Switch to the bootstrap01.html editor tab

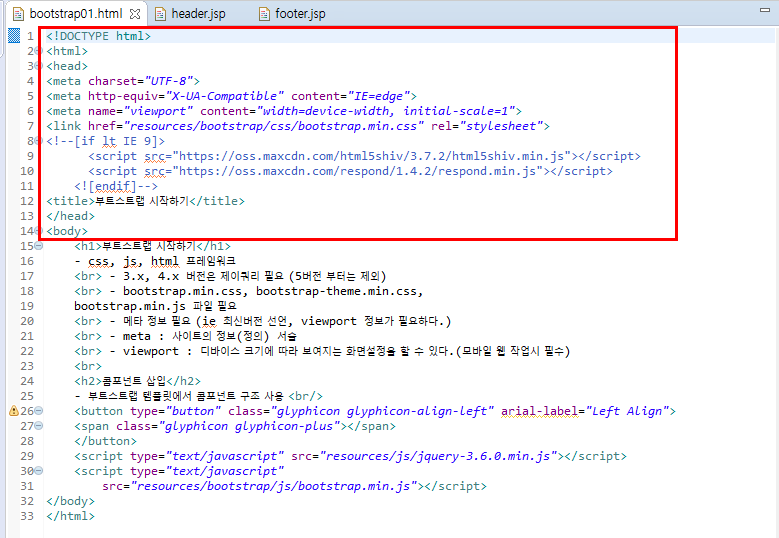pos(76,13)
